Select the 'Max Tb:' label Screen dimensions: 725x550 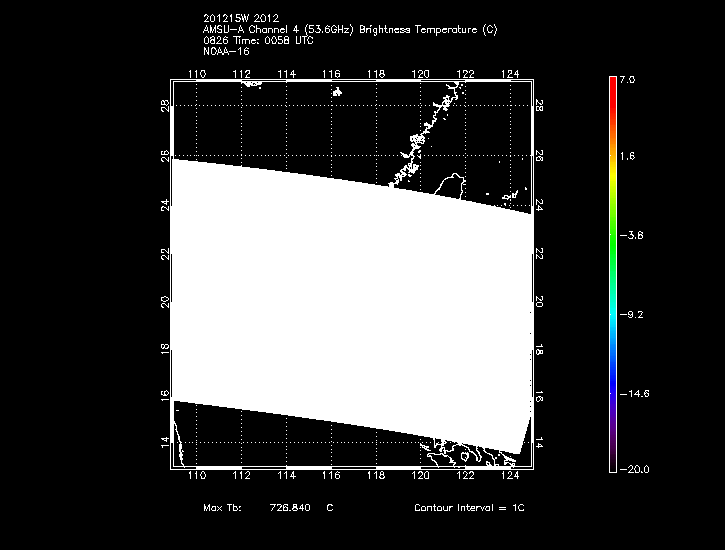[222, 507]
